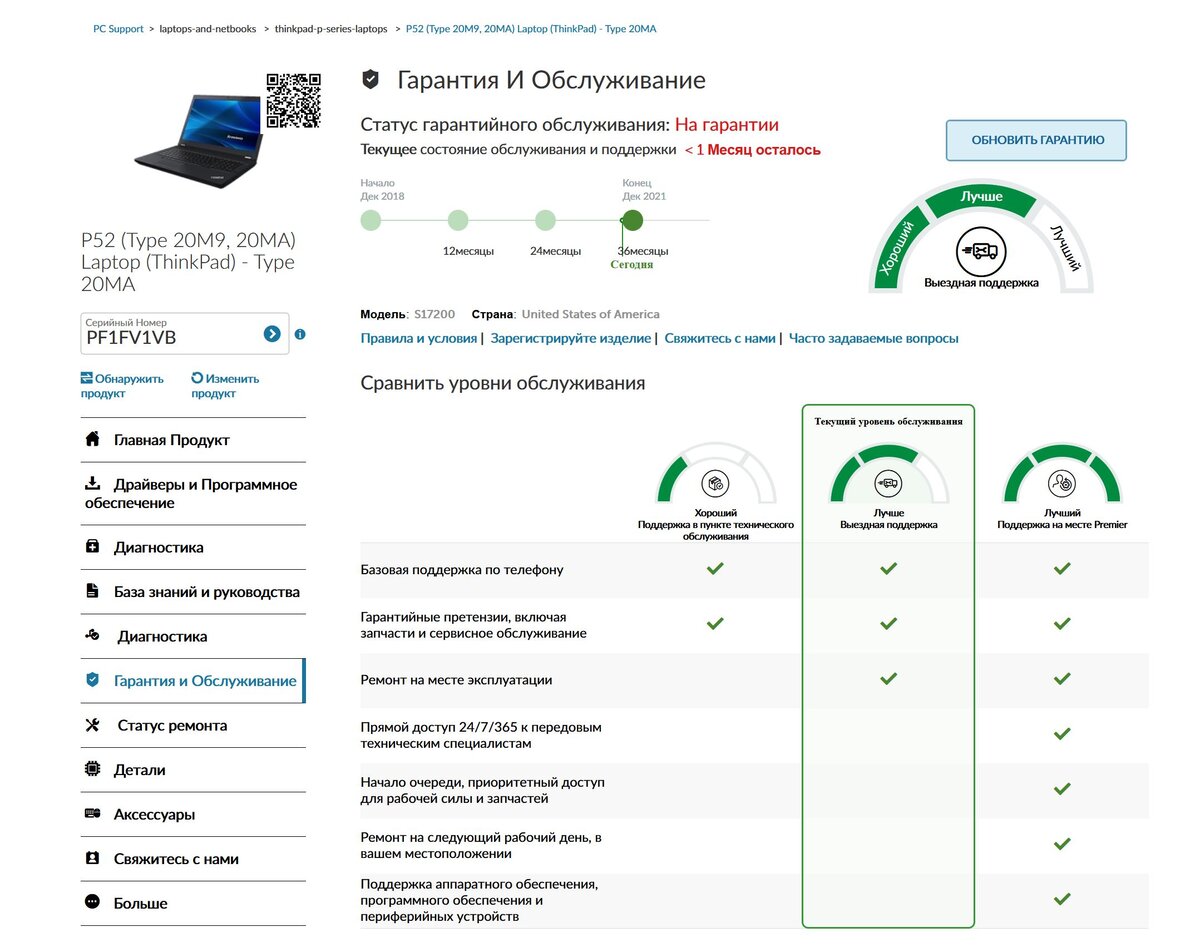Click the document icon for База знаний
The width and height of the screenshot is (1200, 947).
pos(93,591)
